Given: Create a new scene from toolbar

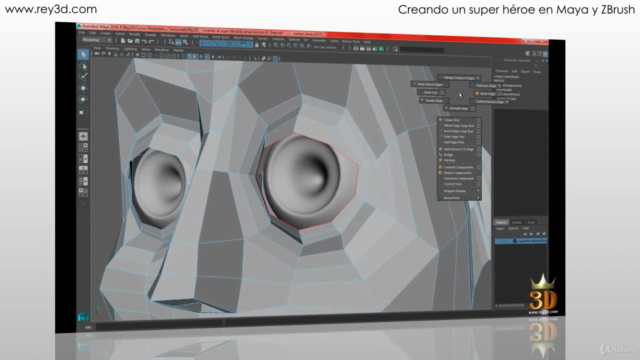Looking at the screenshot, I should pos(123,41).
